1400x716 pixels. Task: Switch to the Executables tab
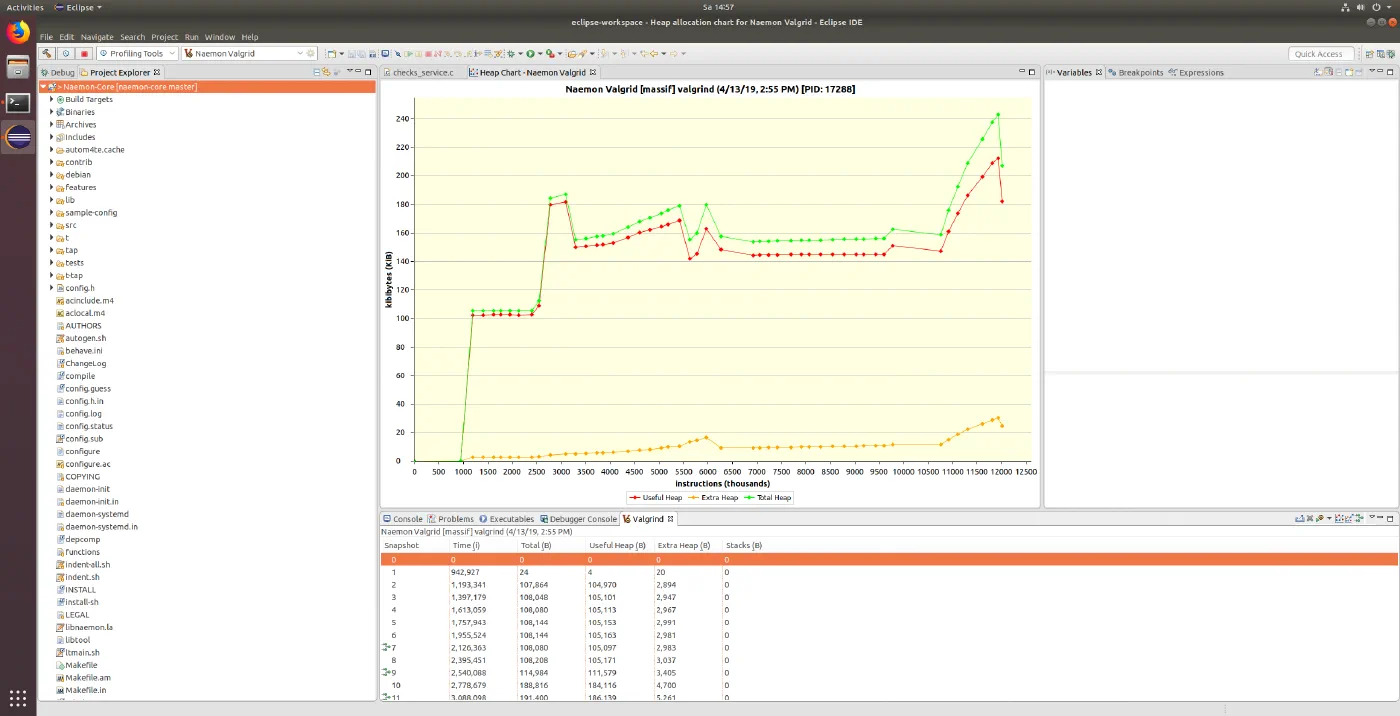pos(507,519)
